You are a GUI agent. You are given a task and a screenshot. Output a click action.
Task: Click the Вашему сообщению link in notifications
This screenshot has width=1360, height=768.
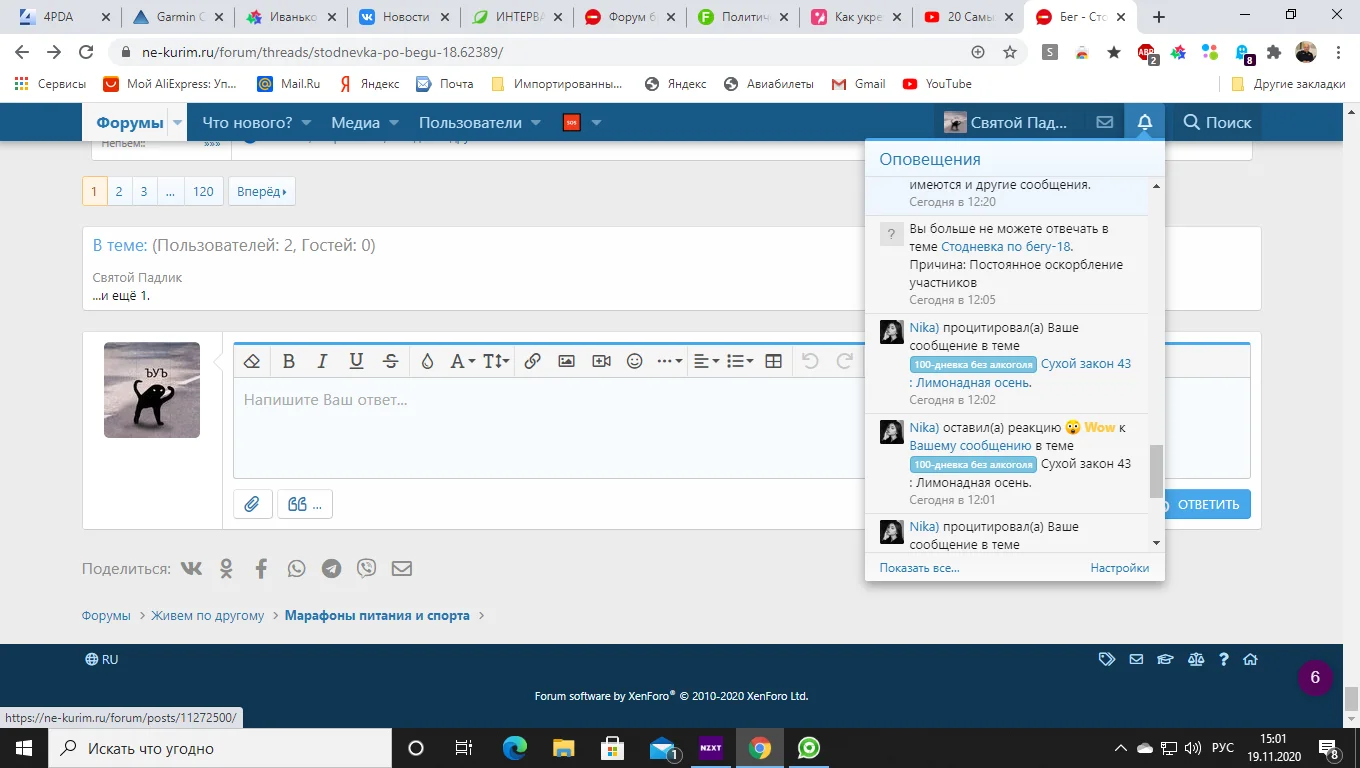click(x=970, y=446)
